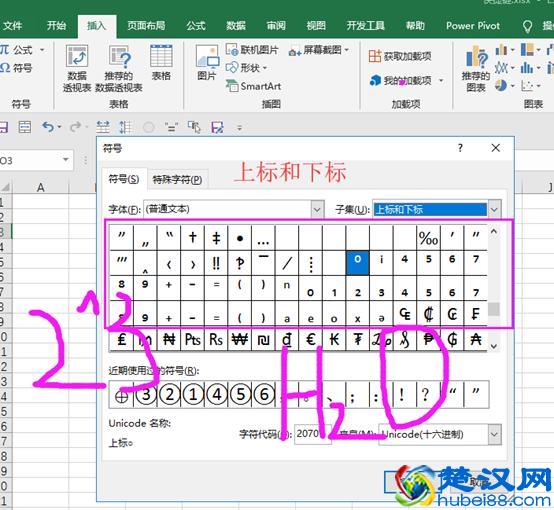Screen dimensions: 554x510
Task: Click 获取加载项
Action: click(400, 56)
